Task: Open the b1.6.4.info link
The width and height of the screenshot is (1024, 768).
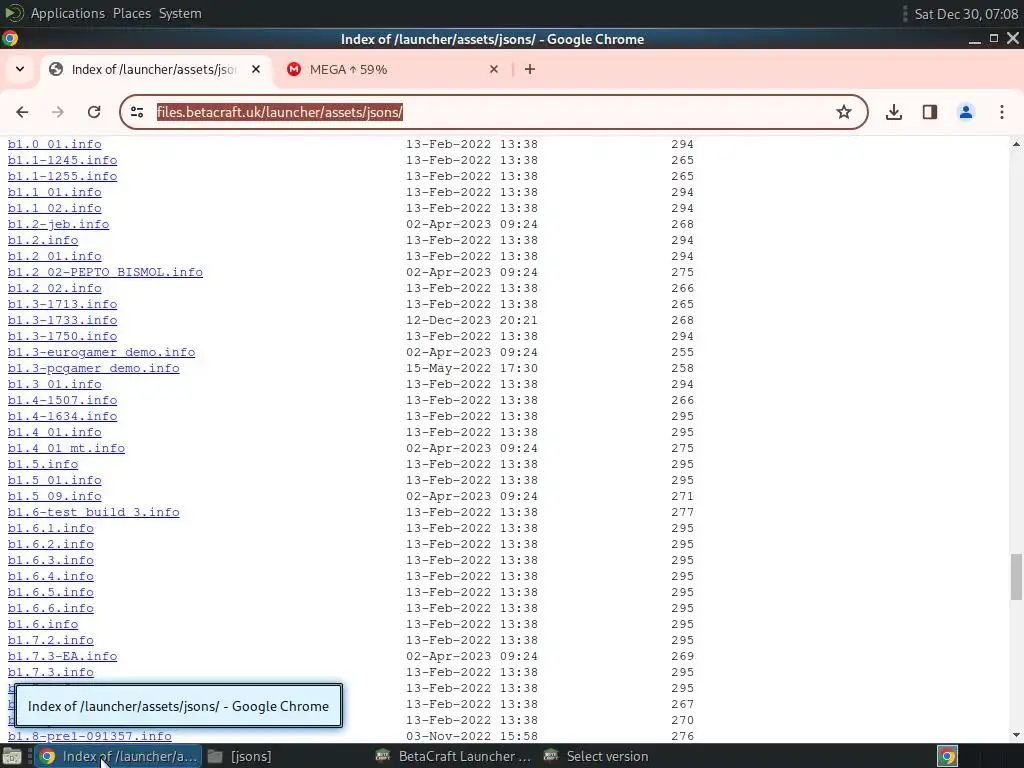Action: pos(51,576)
